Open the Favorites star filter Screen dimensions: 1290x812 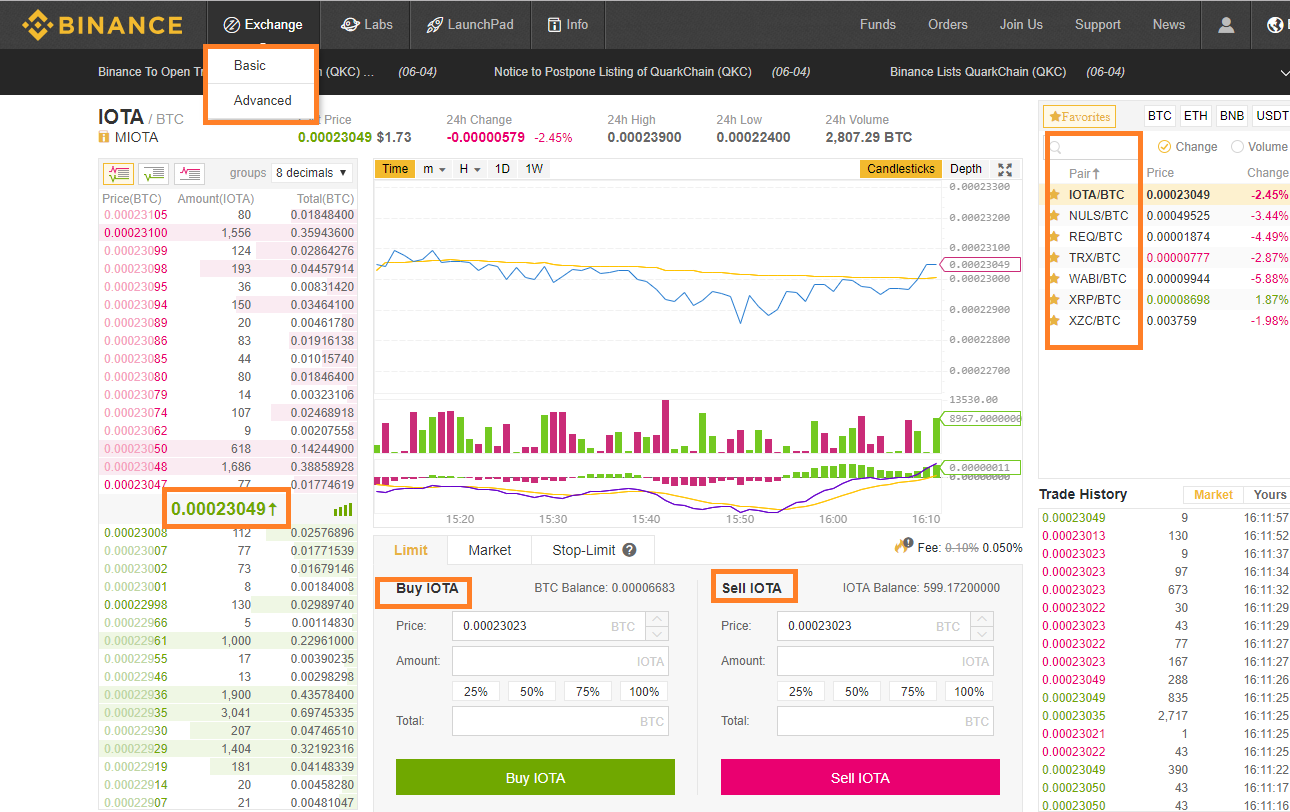click(x=1079, y=117)
